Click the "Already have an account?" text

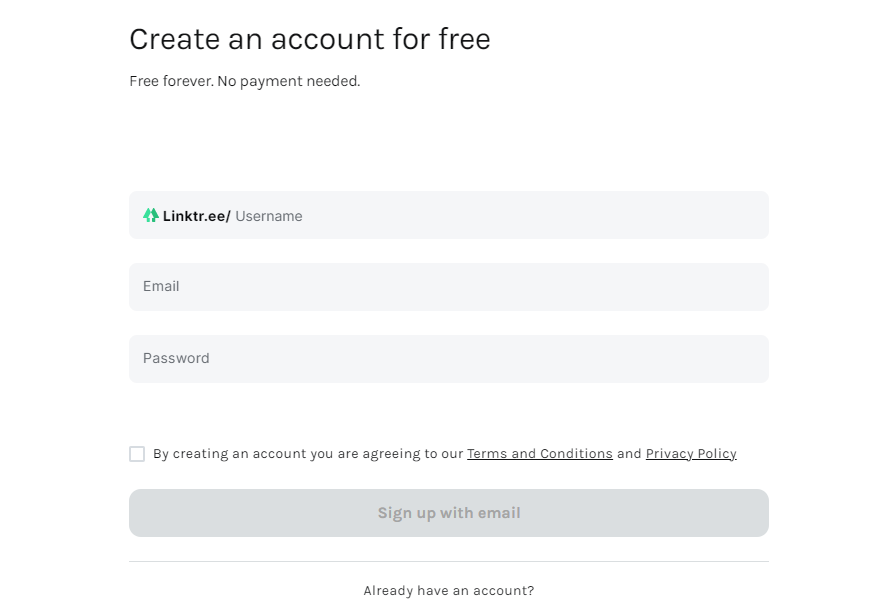449,591
